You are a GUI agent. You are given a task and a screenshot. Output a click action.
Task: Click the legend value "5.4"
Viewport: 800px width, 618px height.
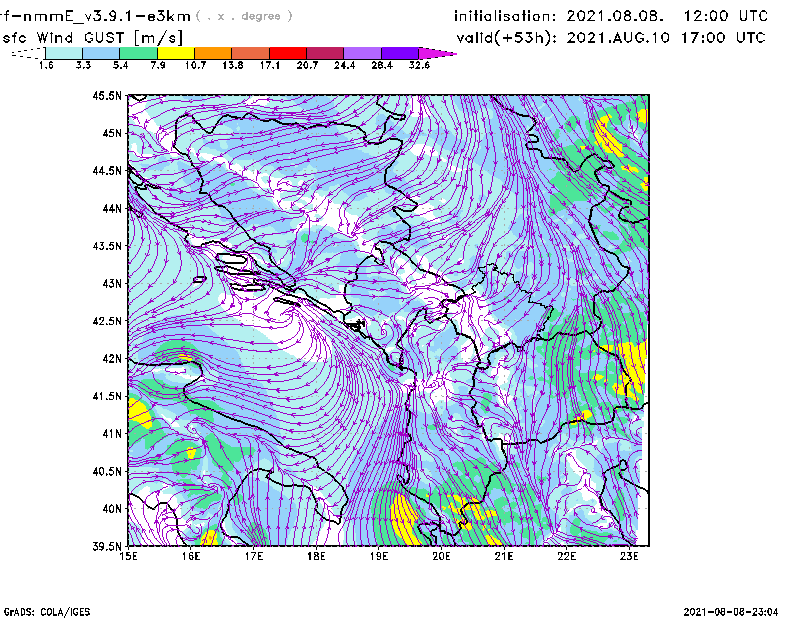click(120, 65)
